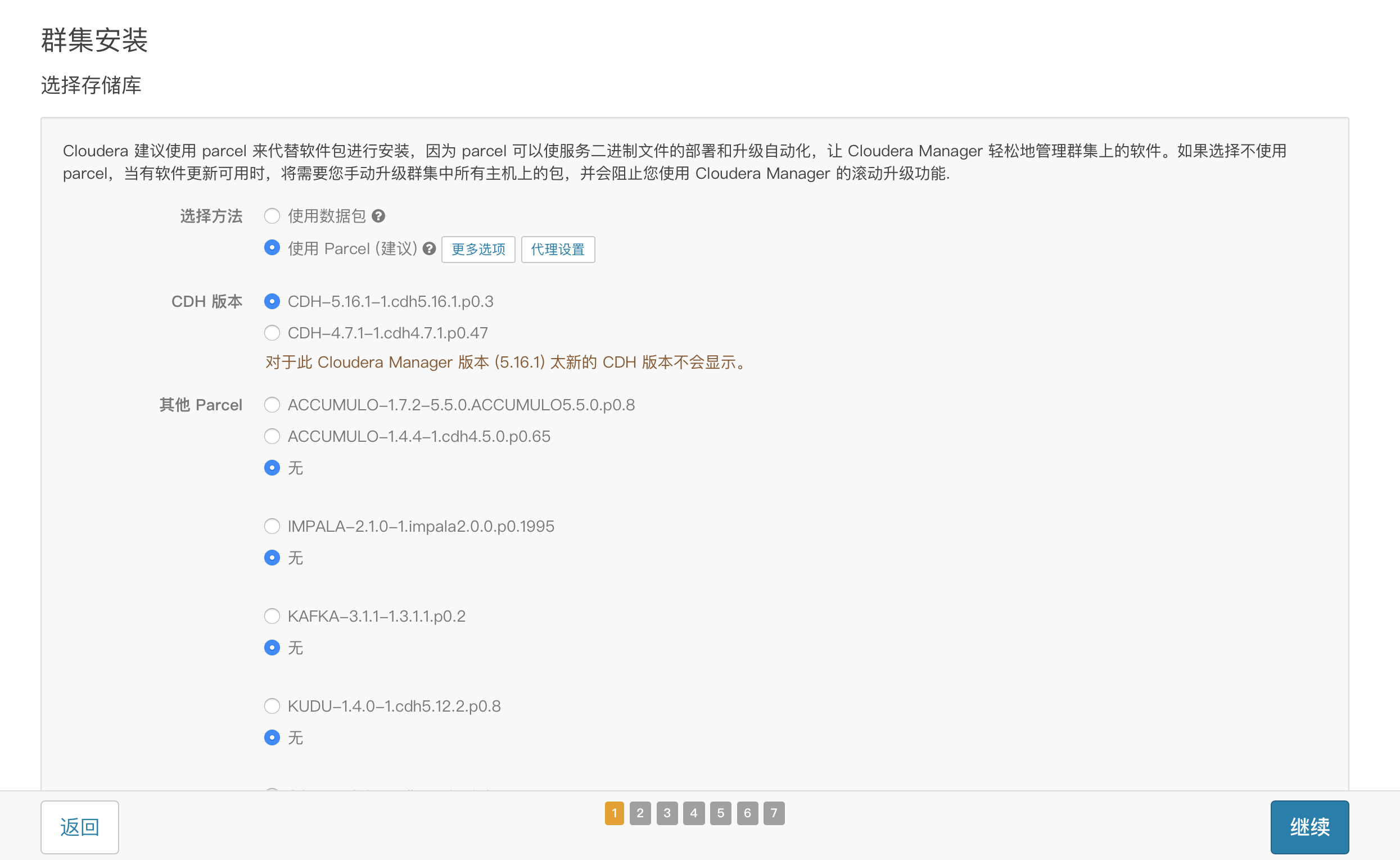Go to wizard step 5

pos(720,813)
